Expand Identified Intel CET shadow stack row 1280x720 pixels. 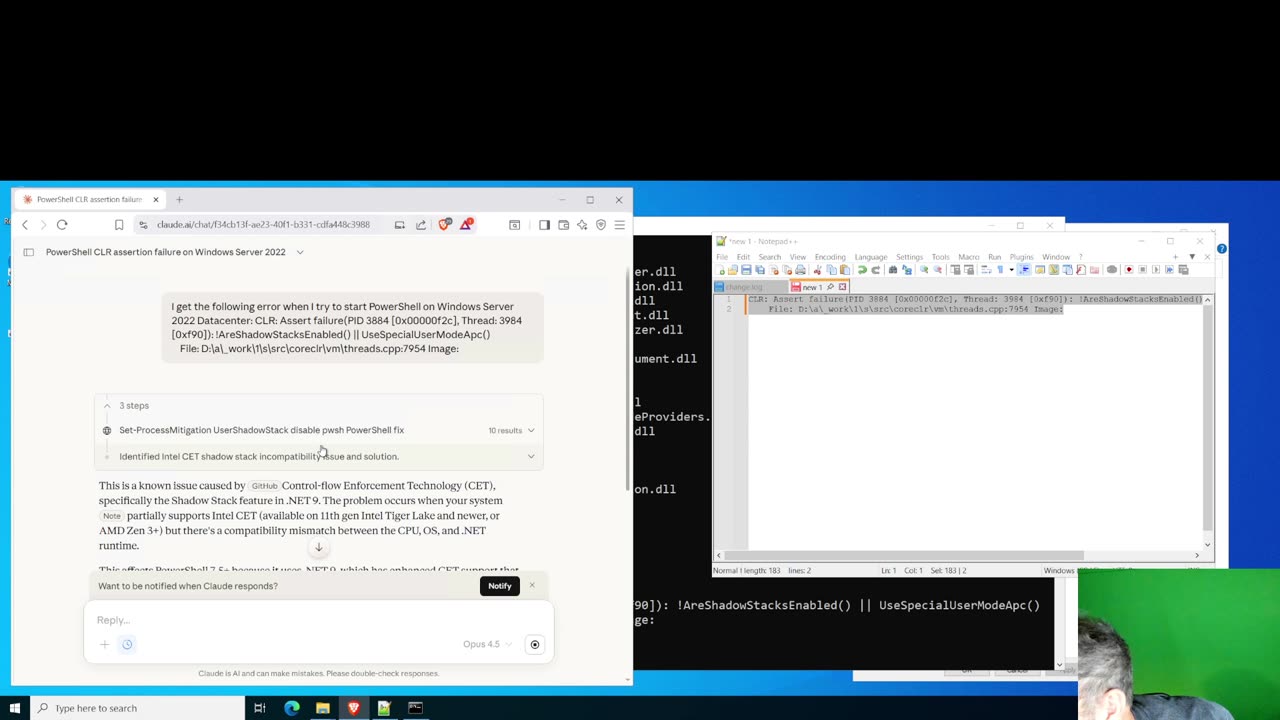(319, 456)
